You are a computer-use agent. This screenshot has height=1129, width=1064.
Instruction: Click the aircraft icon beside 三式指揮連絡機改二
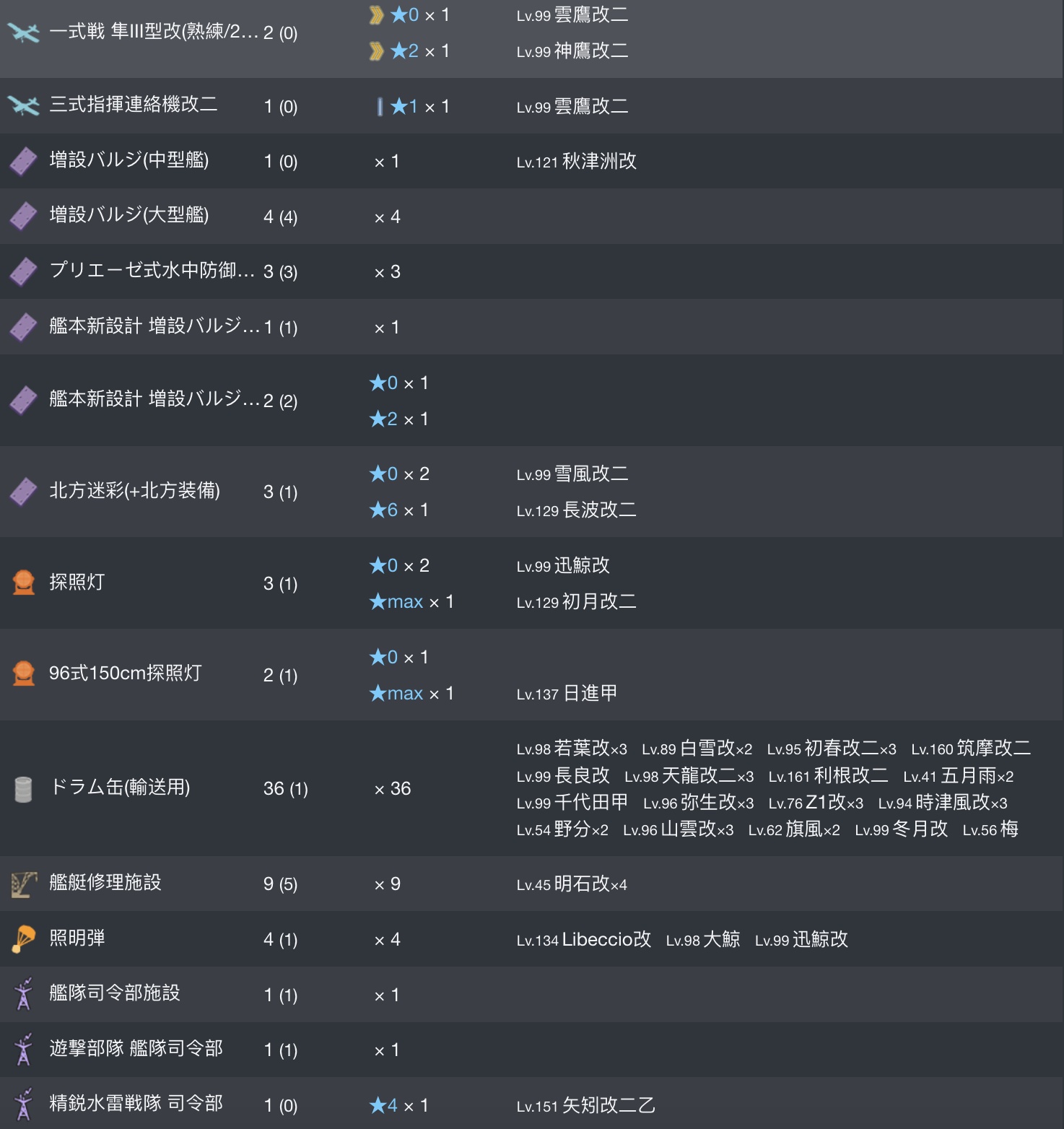click(x=23, y=105)
